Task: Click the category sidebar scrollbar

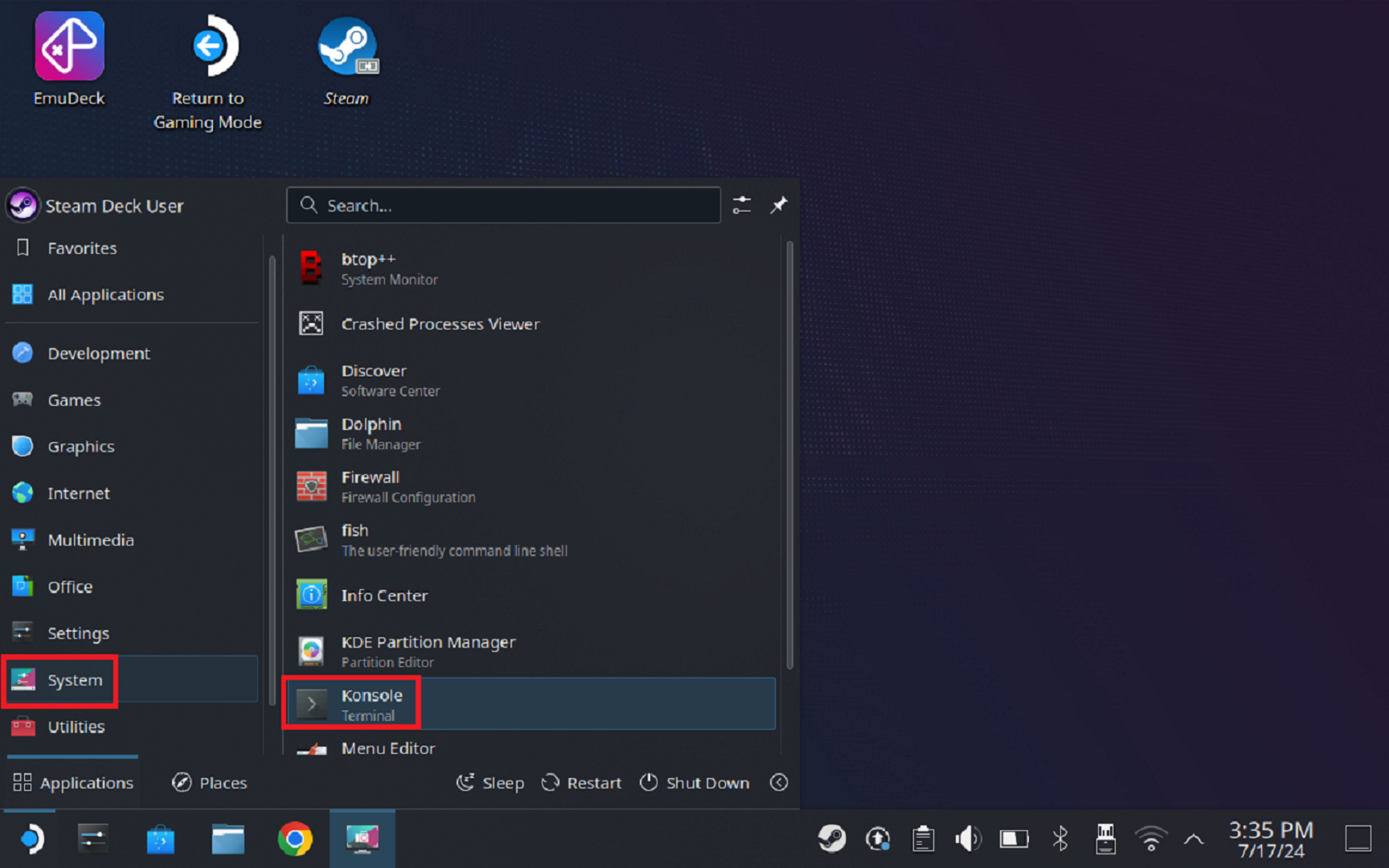Action: [x=272, y=481]
